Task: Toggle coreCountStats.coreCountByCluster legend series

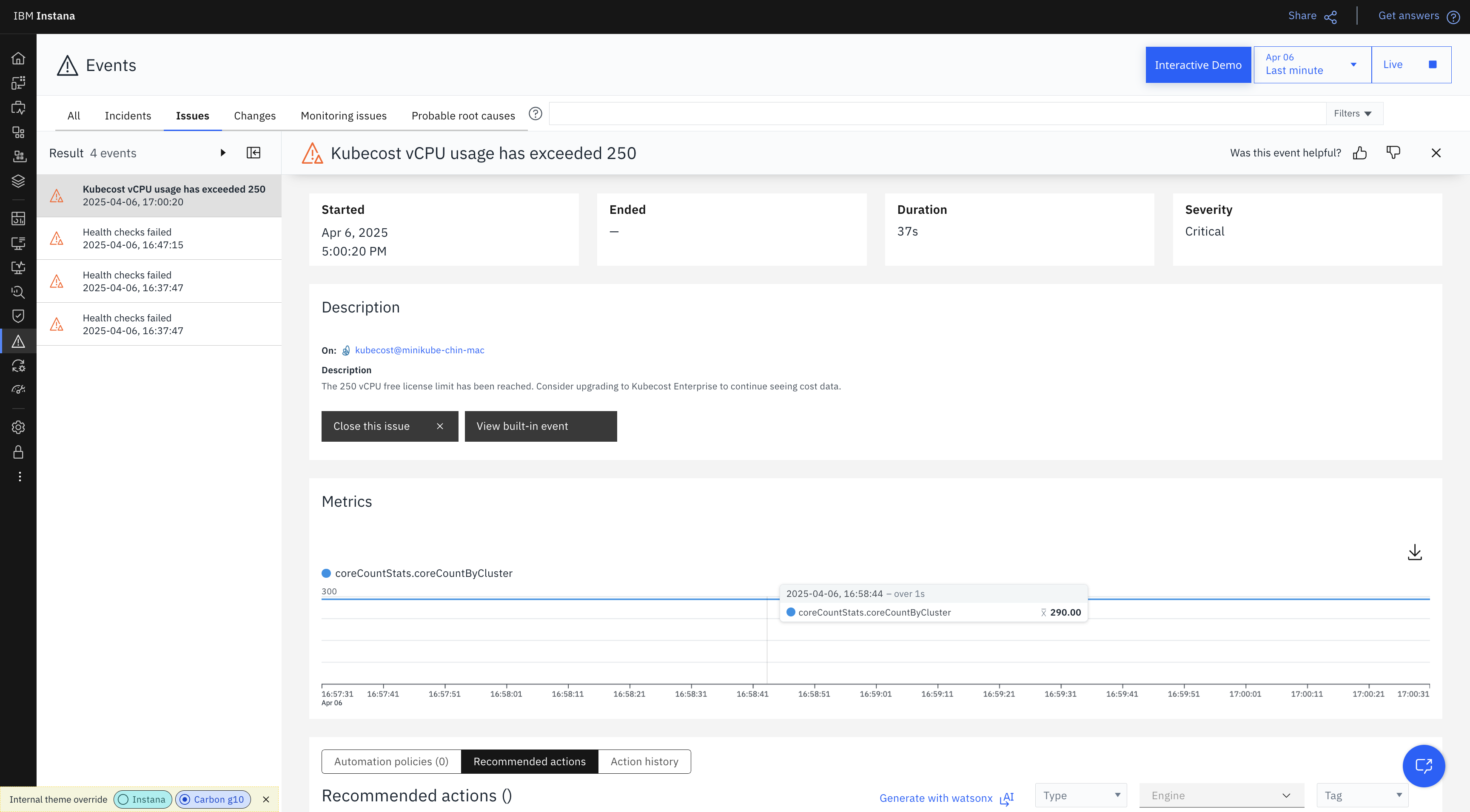Action: 417,573
